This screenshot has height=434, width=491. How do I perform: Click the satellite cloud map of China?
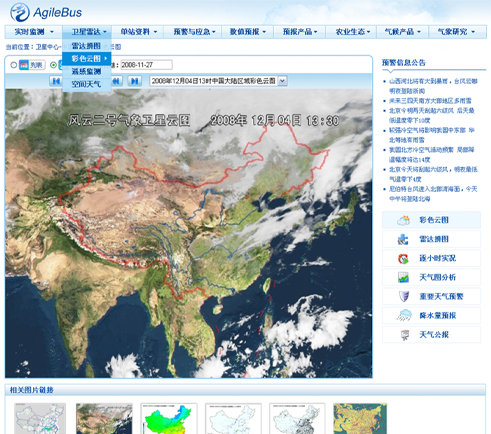click(189, 233)
